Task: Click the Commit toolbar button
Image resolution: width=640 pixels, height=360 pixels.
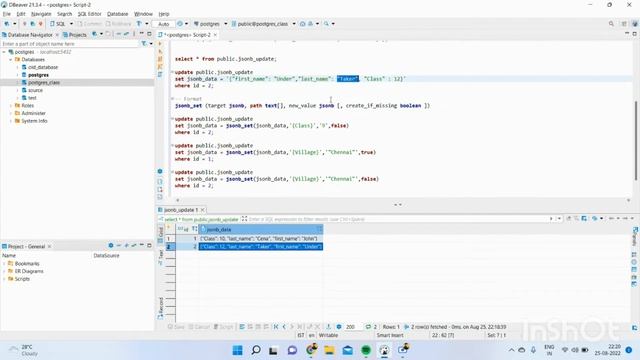Action: [x=89, y=24]
